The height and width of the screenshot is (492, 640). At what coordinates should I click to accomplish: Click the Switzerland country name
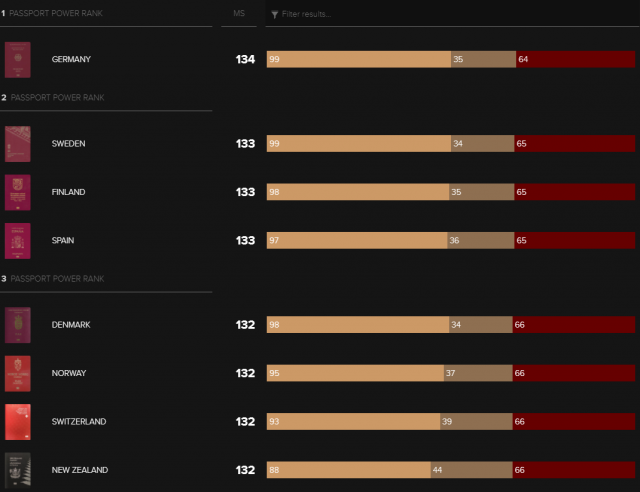point(79,422)
